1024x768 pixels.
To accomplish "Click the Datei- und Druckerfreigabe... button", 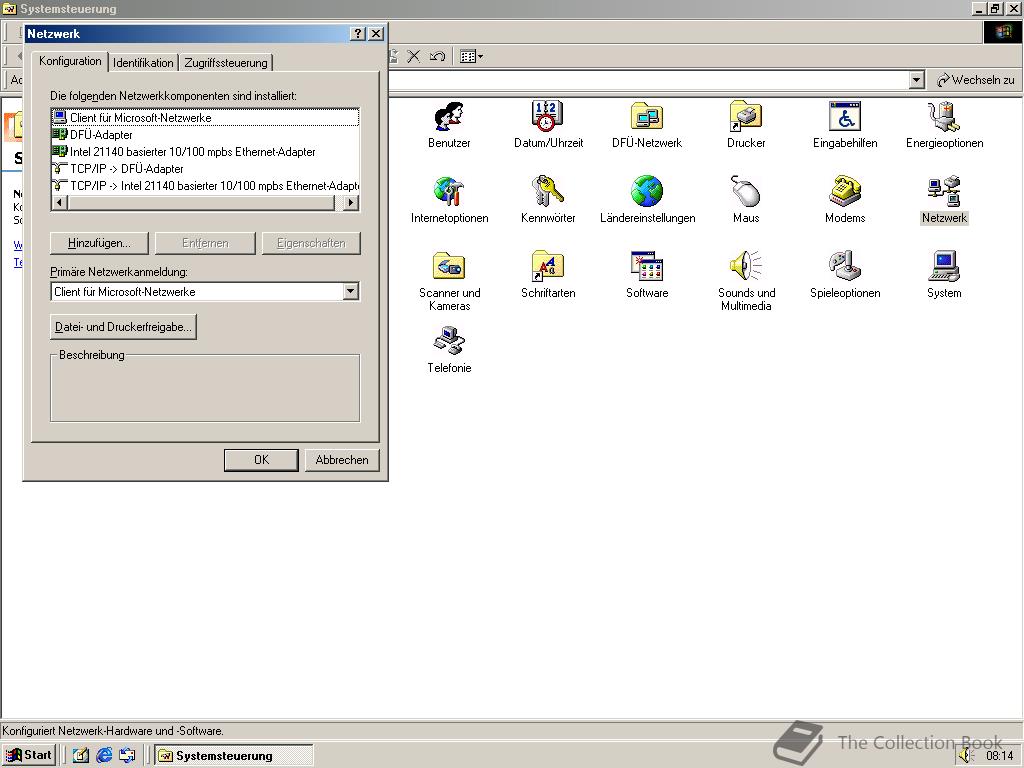I will [x=123, y=327].
